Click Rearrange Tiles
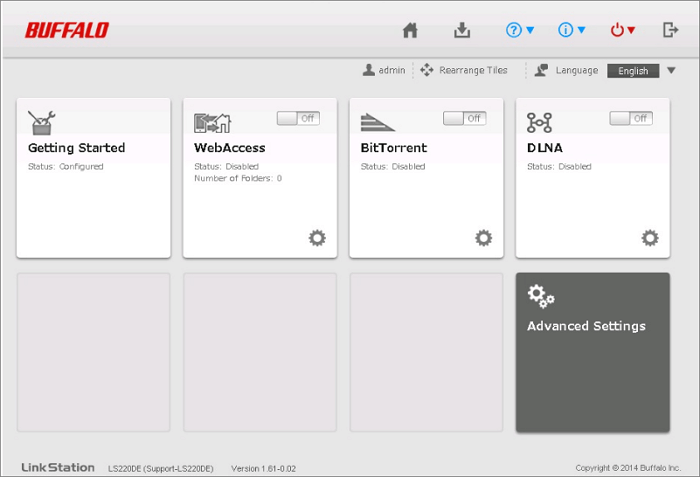 [x=464, y=70]
